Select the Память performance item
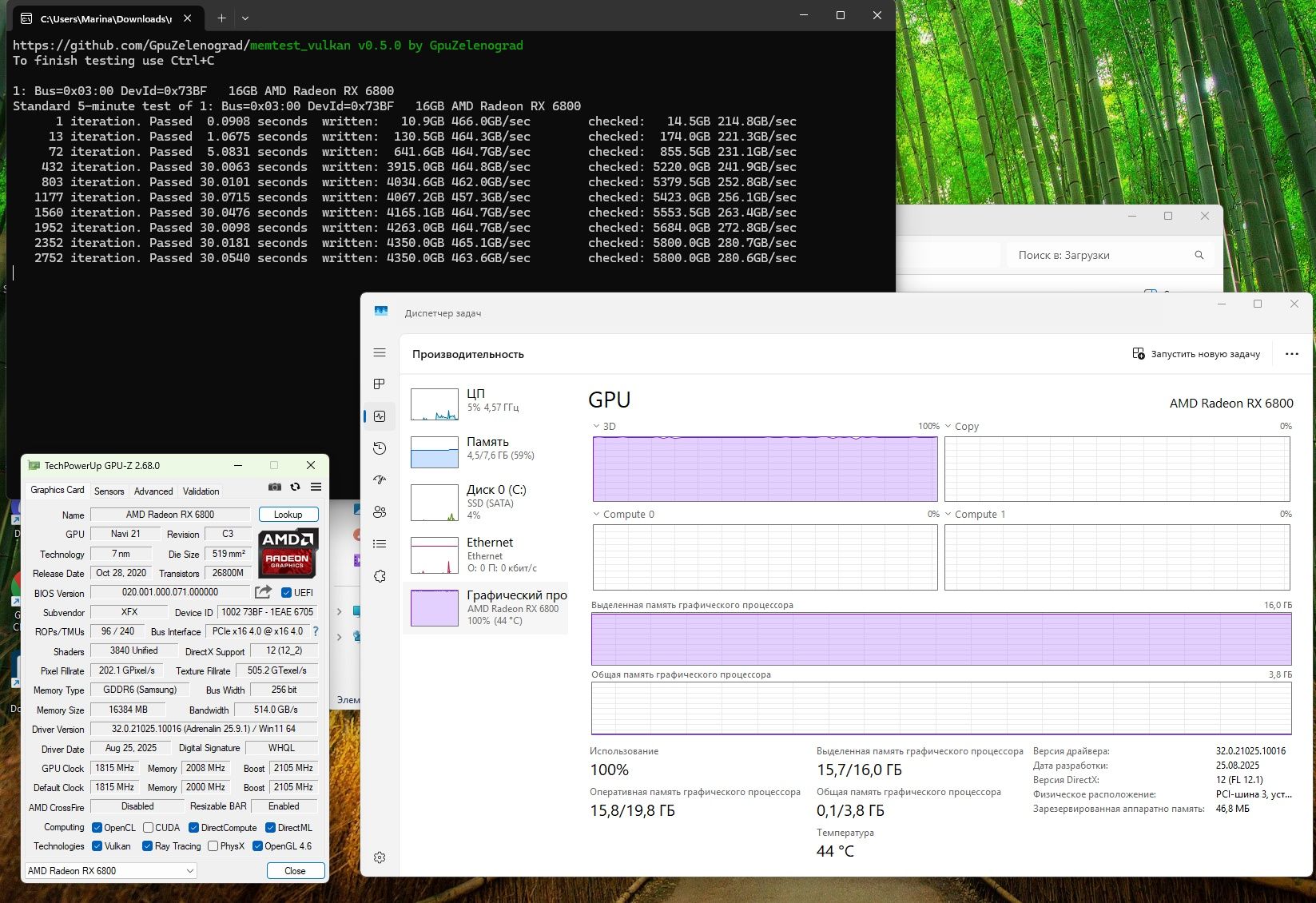 tap(487, 451)
